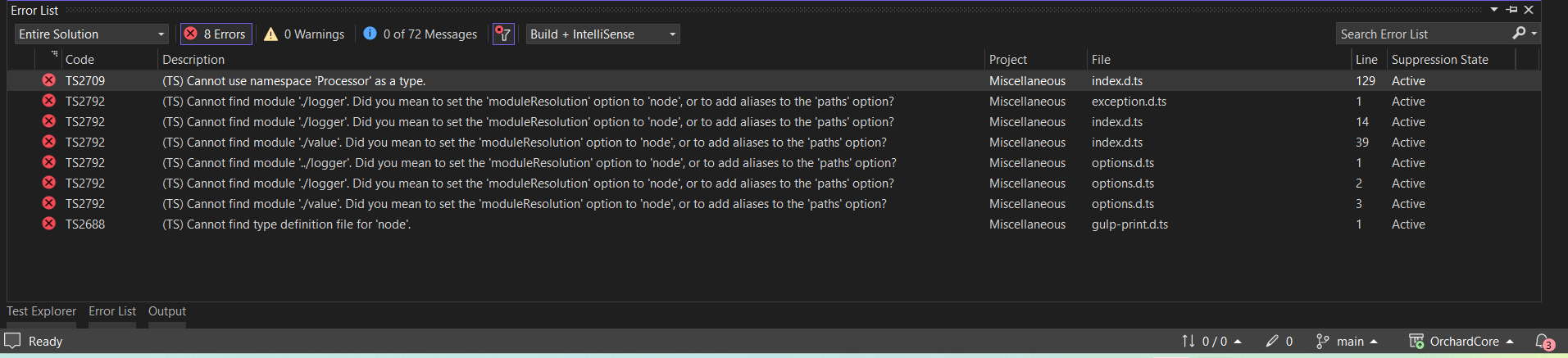Click the Search Error List magnifier icon

1519,34
